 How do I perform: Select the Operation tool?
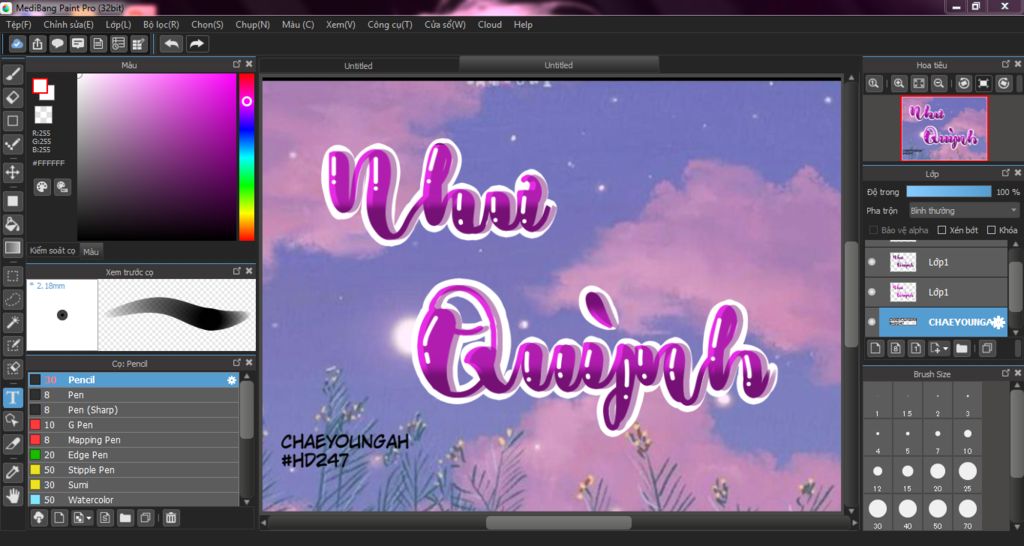pyautogui.click(x=12, y=421)
